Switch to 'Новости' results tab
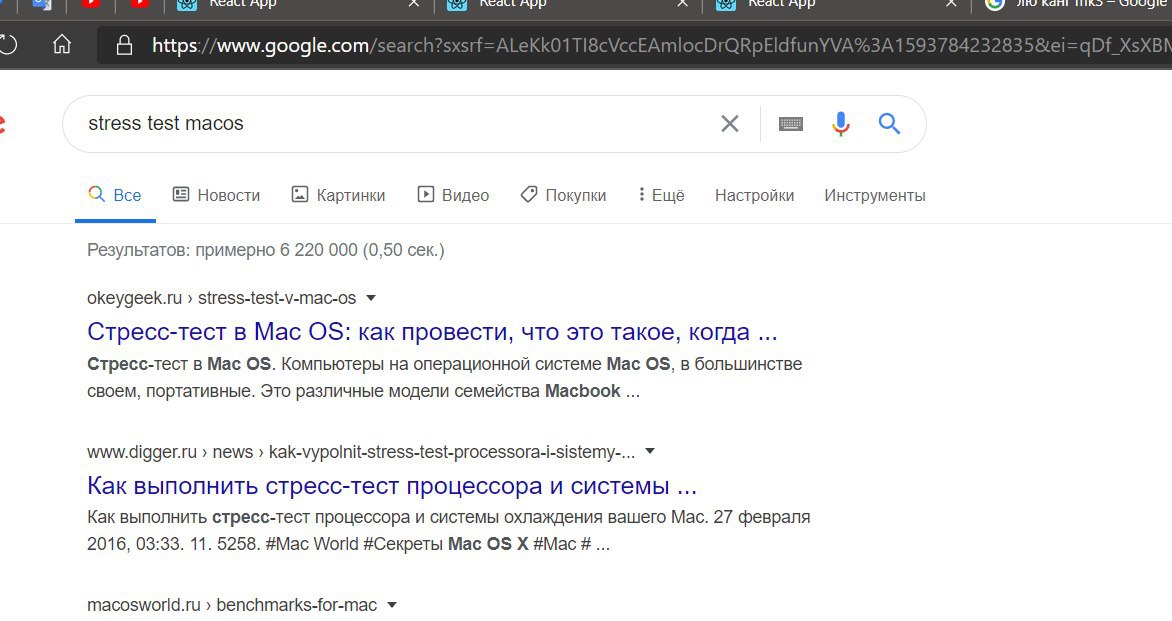Screen dimensions: 1172x621 pyautogui.click(x=217, y=195)
